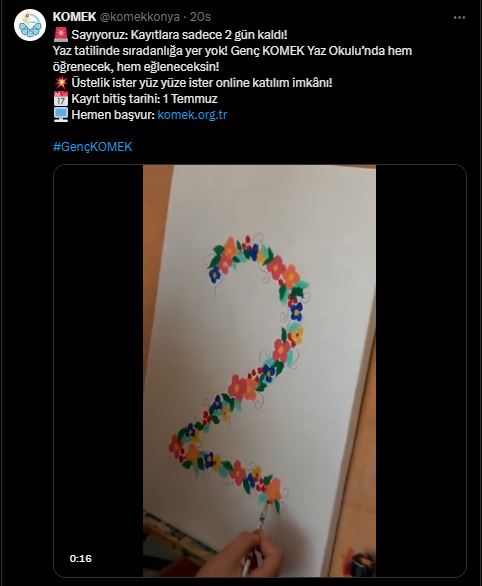Click the left black letterbox of video
The width and height of the screenshot is (482, 586).
[x=98, y=371]
